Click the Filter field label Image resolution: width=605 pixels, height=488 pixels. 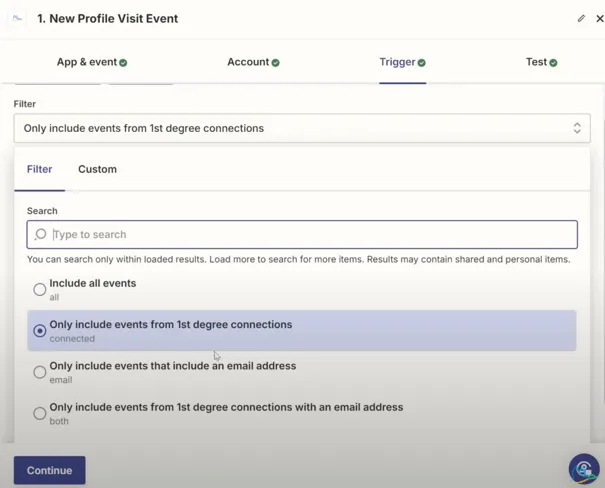(25, 104)
